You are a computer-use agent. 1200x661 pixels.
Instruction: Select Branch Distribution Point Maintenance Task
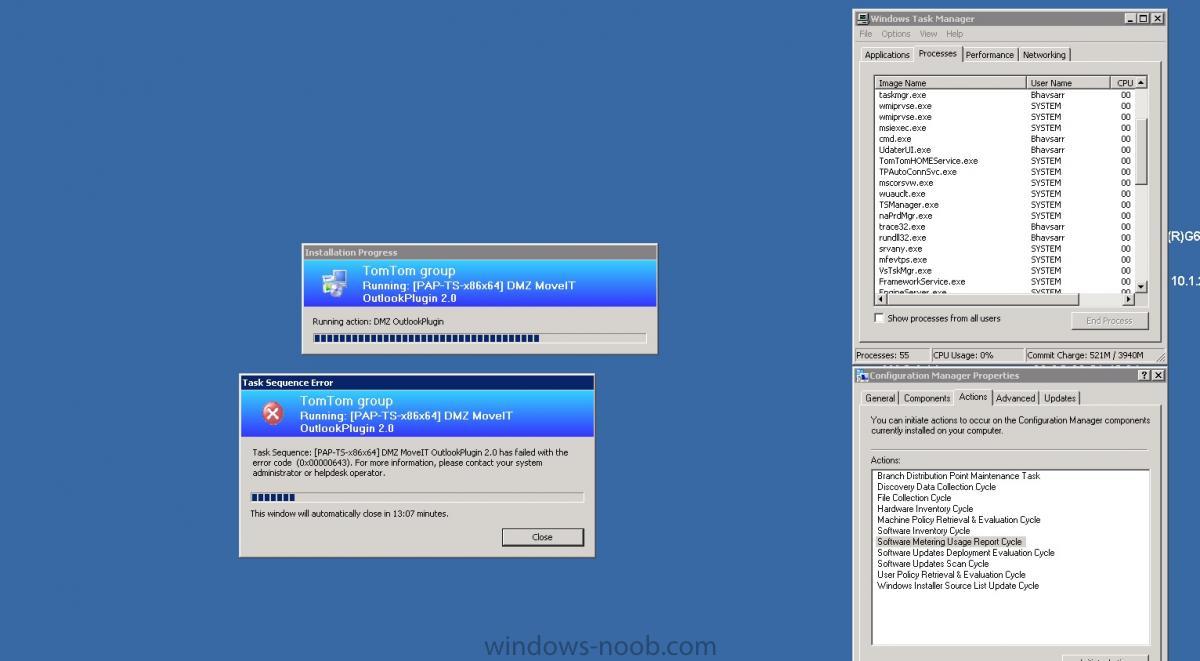pyautogui.click(x=958, y=476)
